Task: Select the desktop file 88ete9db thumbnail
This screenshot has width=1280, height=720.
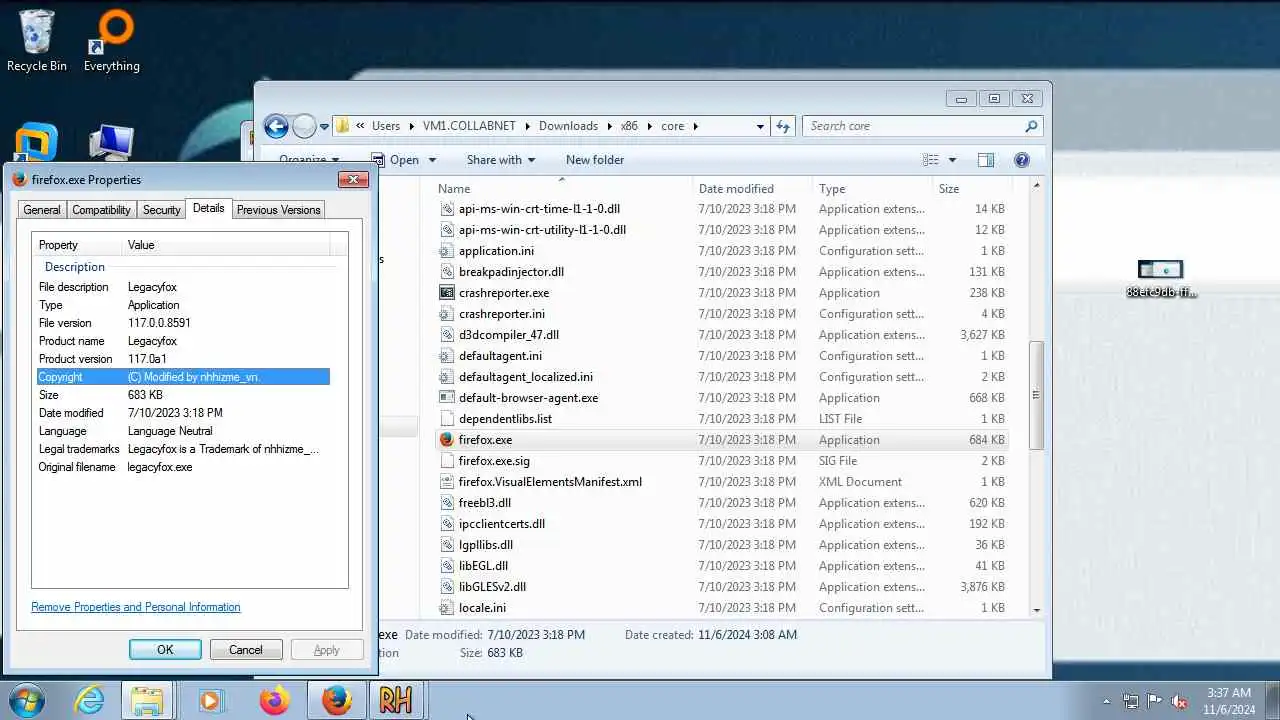Action: (x=1160, y=271)
